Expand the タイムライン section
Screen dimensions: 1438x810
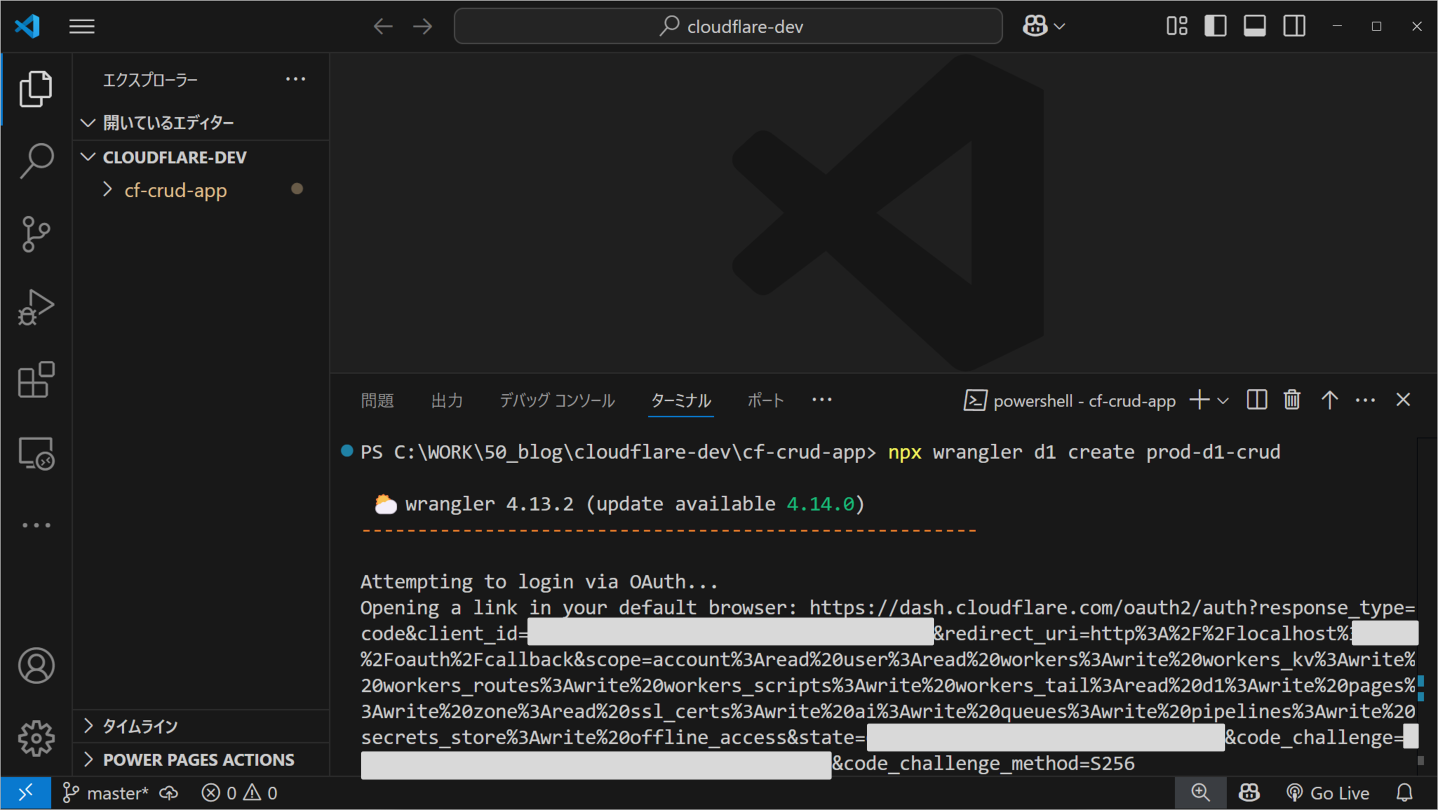pos(201,726)
